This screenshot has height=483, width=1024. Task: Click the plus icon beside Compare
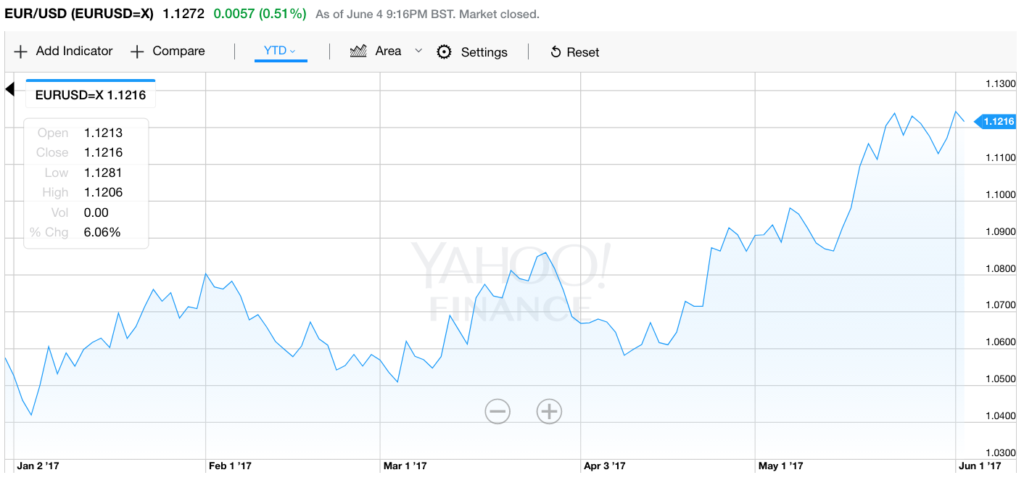[x=137, y=52]
